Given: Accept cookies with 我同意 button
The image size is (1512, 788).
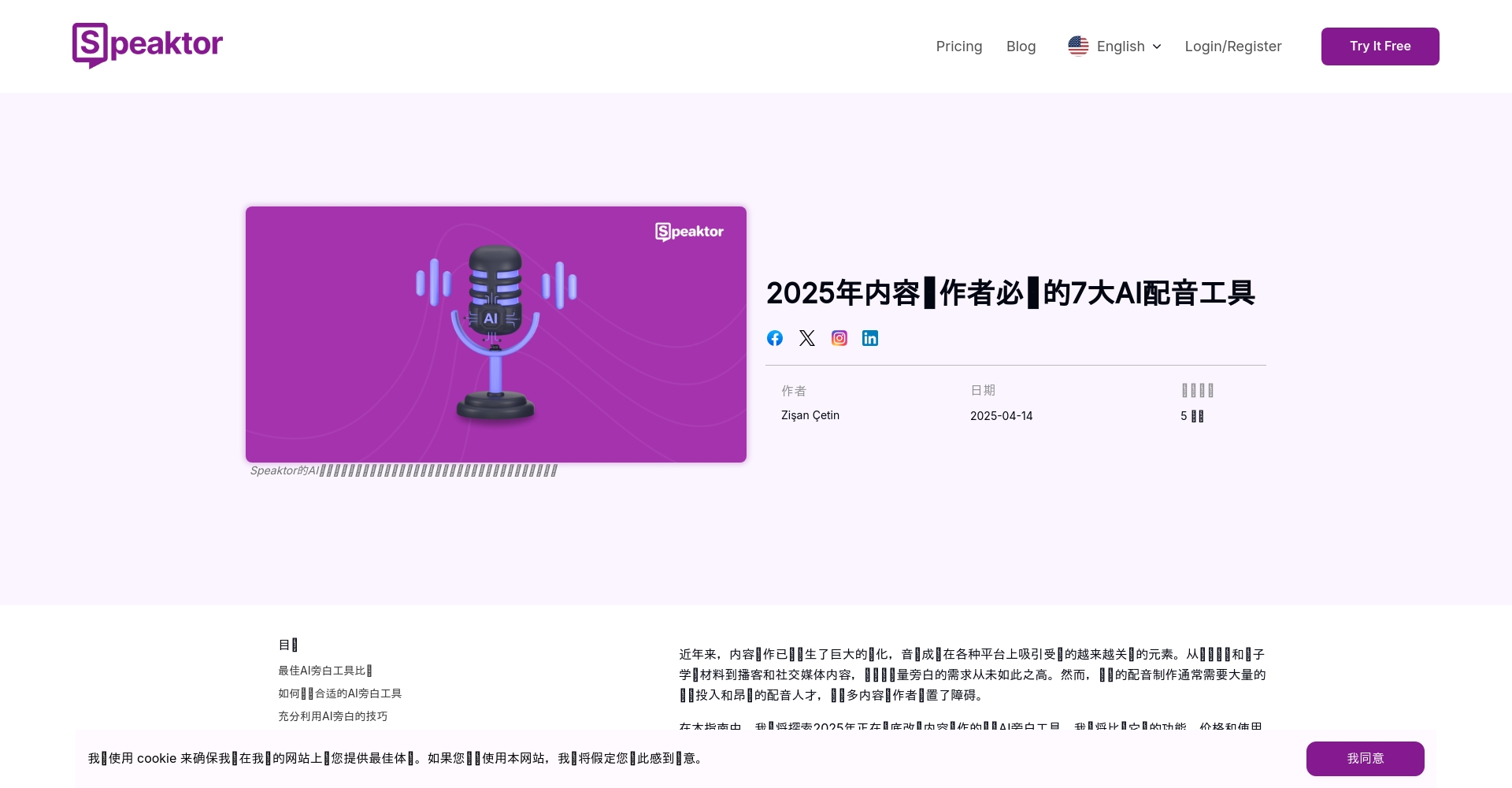Looking at the screenshot, I should tap(1365, 758).
